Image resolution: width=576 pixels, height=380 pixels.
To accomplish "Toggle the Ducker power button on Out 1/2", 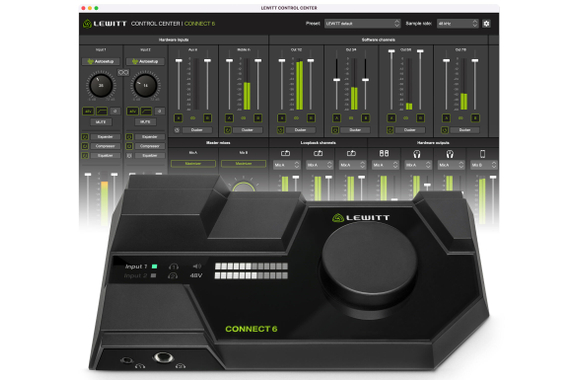I will click(280, 130).
